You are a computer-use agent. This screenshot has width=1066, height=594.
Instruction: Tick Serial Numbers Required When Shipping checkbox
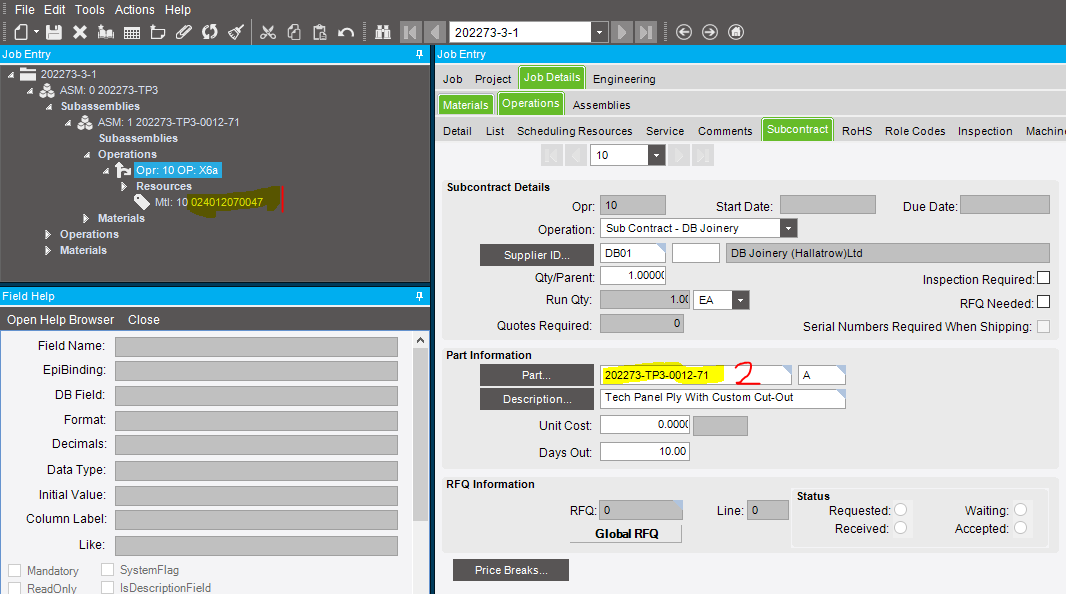point(1044,326)
